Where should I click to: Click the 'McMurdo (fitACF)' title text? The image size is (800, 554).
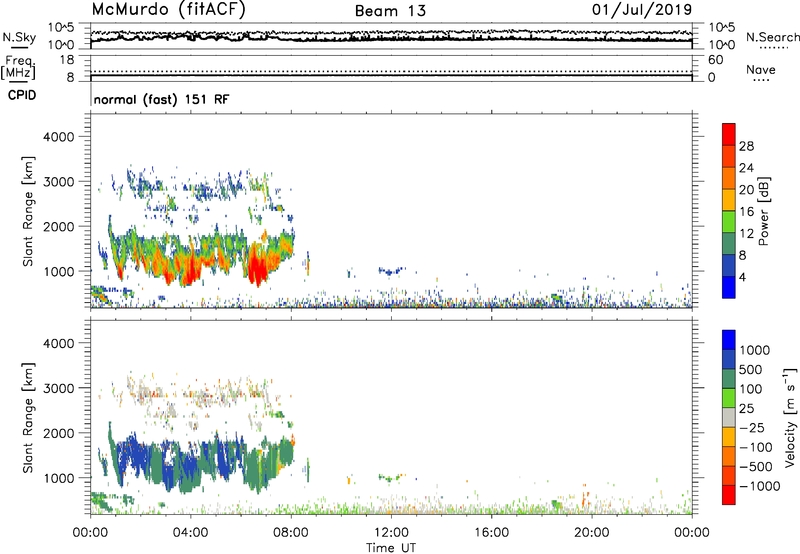168,10
